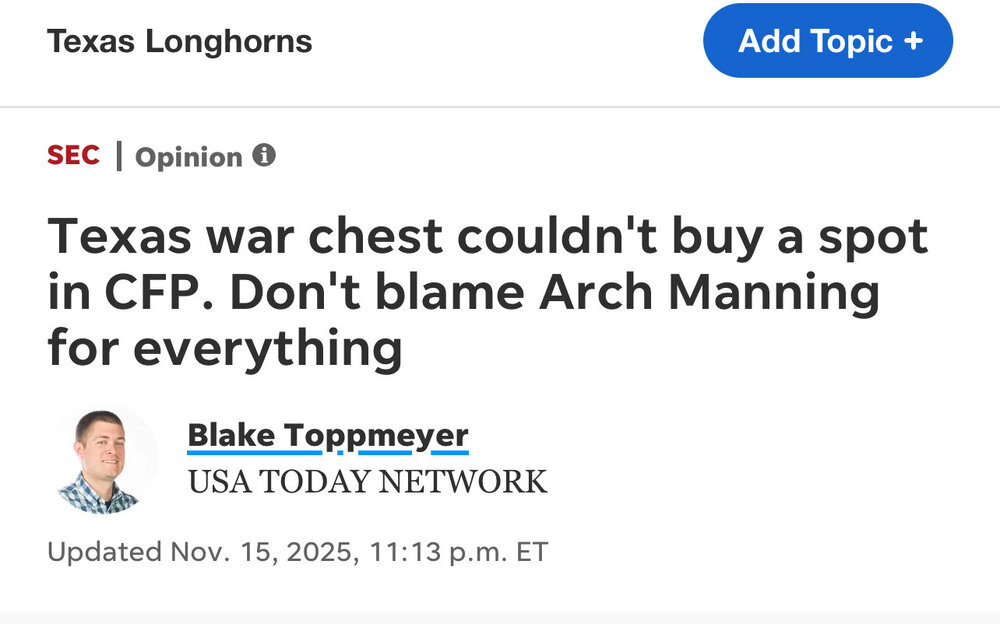Viewport: 1000px width, 624px height.
Task: Click the surname "Toppmeyer" in the byline
Action: (375, 436)
